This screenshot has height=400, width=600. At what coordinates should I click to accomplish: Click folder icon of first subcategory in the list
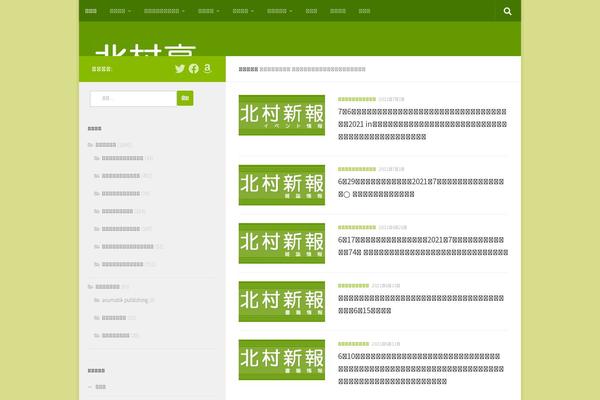[97, 158]
